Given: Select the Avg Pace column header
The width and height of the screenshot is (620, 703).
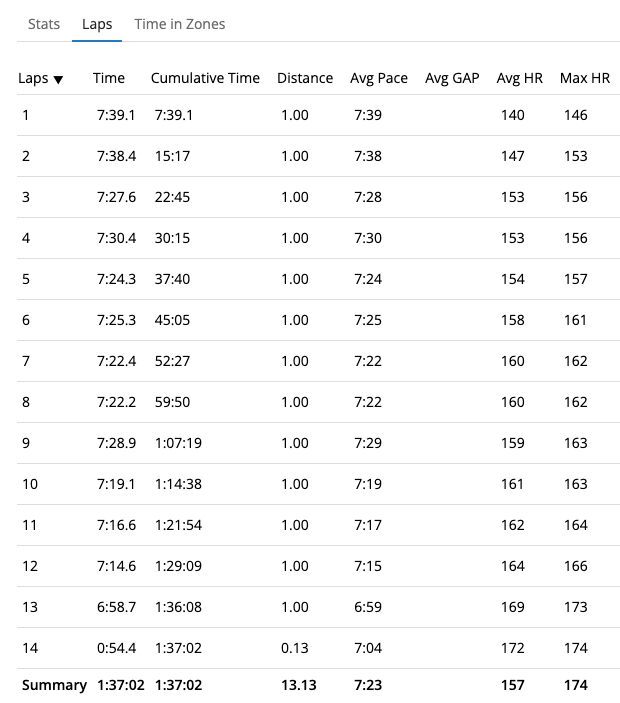Looking at the screenshot, I should (379, 78).
